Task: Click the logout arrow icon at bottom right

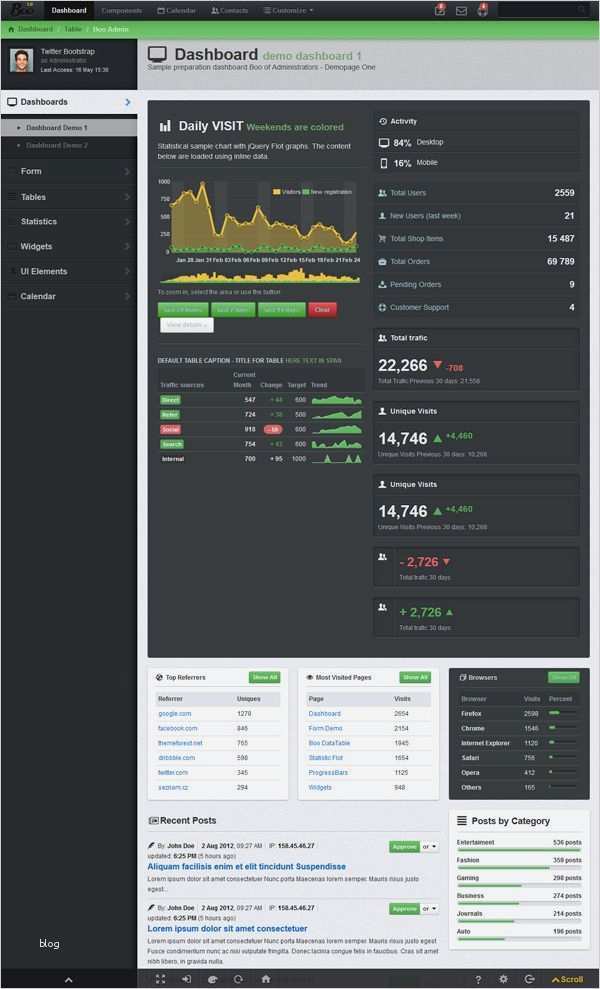Action: 529,980
